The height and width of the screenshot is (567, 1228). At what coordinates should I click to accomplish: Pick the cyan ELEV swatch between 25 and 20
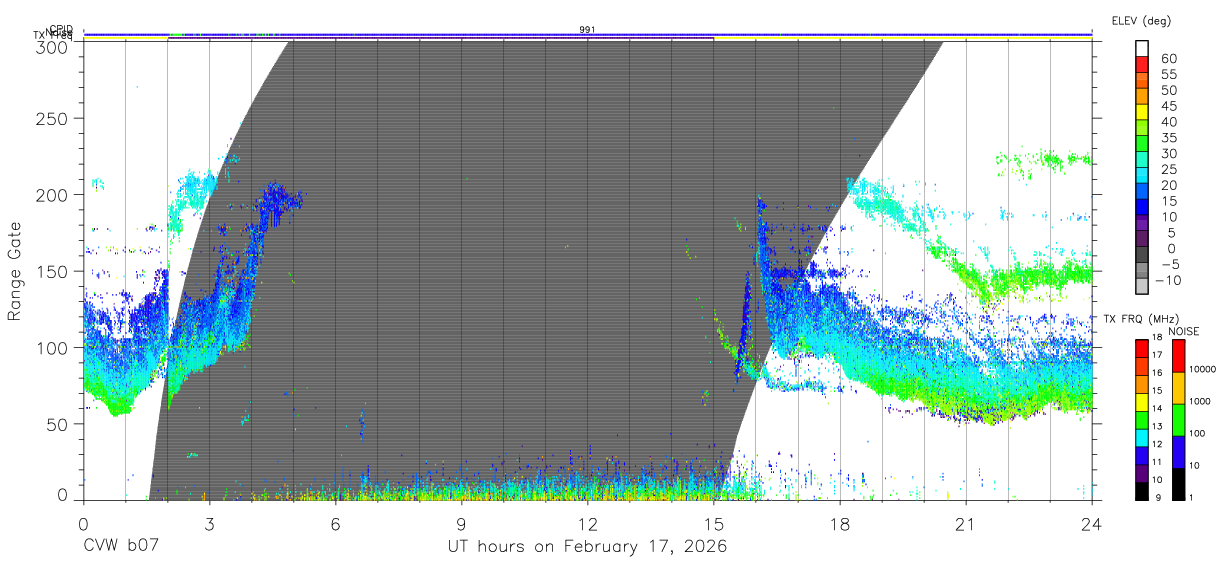(1144, 177)
